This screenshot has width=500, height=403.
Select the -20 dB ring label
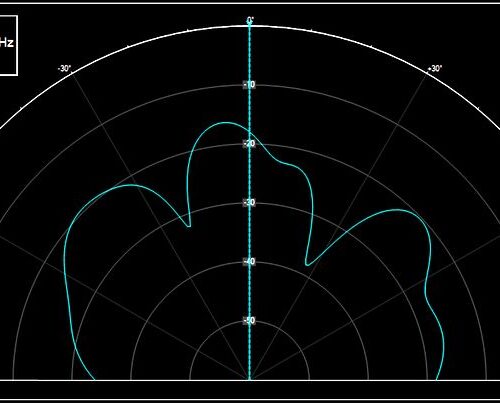[x=249, y=143]
